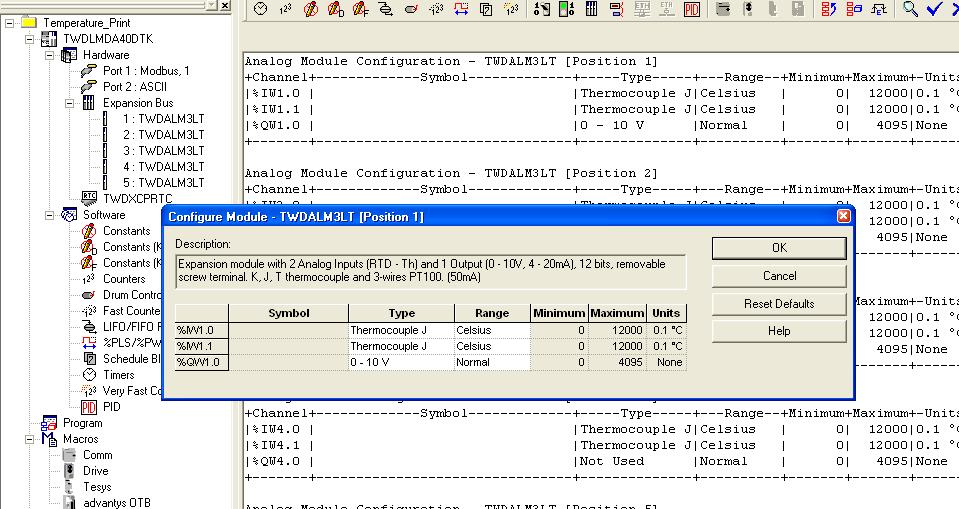Select Drive under Macros

96,471
